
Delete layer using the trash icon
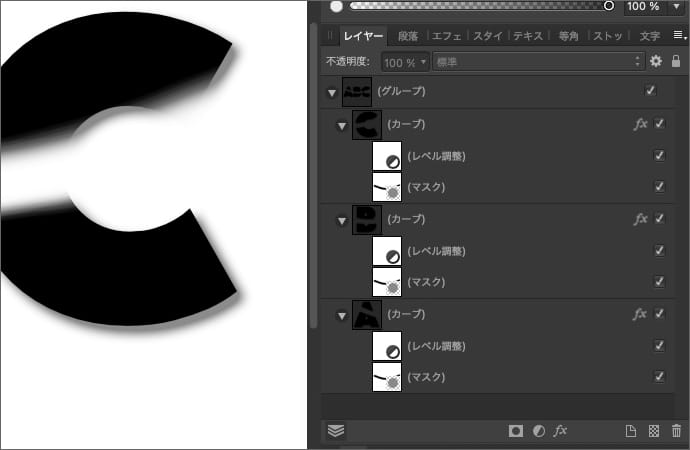tap(676, 431)
